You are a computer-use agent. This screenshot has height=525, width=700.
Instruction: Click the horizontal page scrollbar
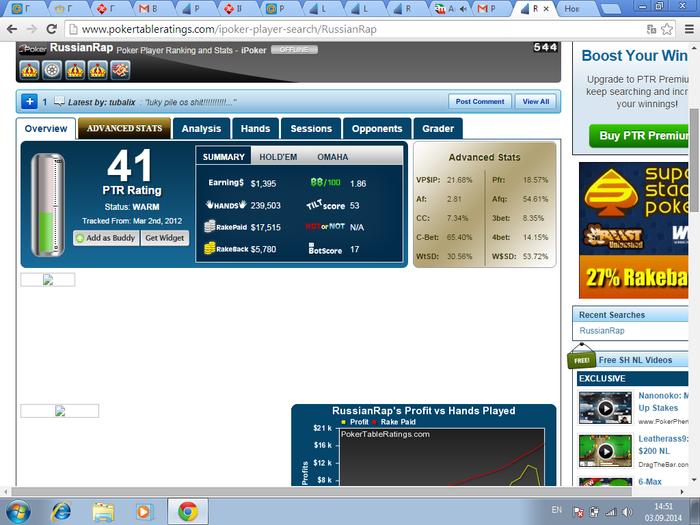[321, 492]
